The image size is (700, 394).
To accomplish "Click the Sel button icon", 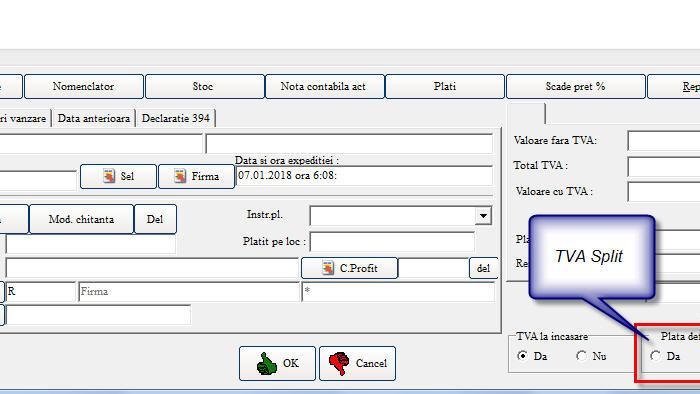I will pyautogui.click(x=108, y=176).
